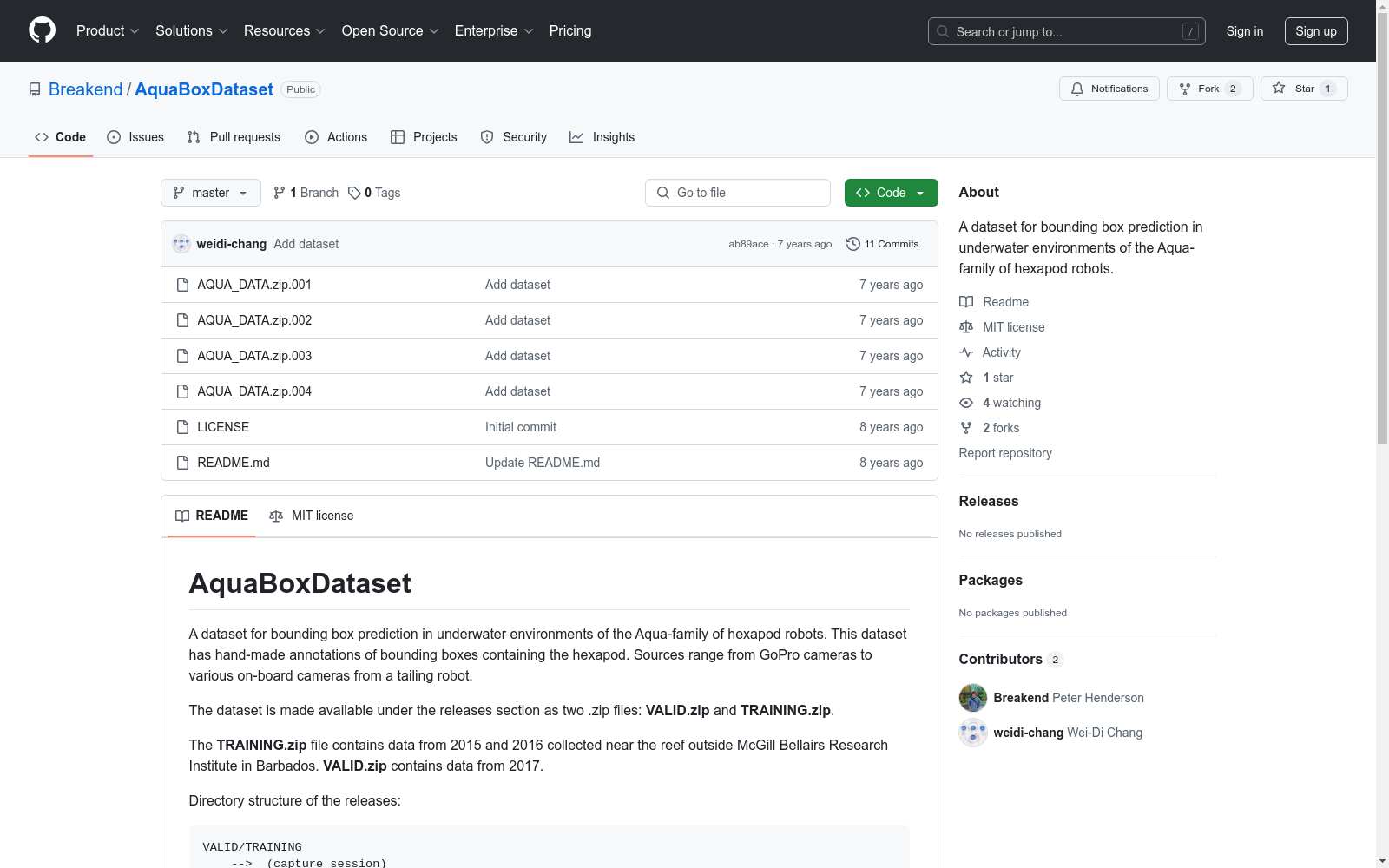Click the Go to file search field
Screen dimensions: 1389x868
click(738, 193)
